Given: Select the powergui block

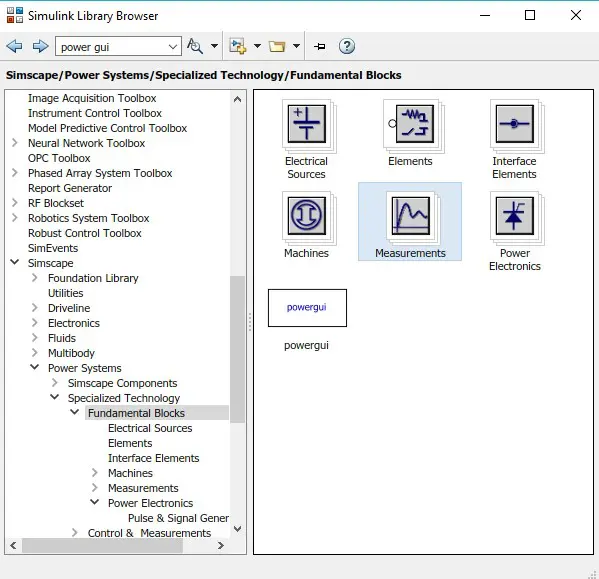Looking at the screenshot, I should (308, 308).
